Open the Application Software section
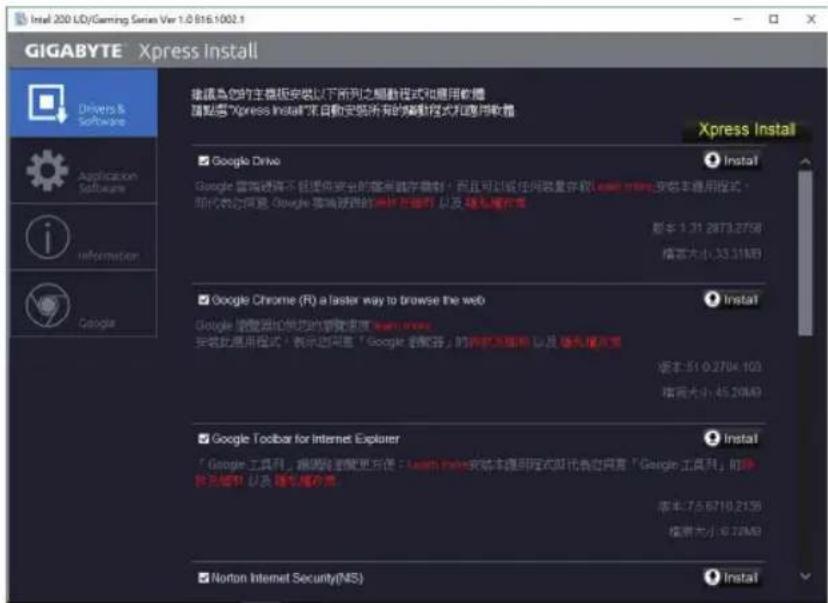Image resolution: width=828 pixels, height=603 pixels. click(83, 171)
